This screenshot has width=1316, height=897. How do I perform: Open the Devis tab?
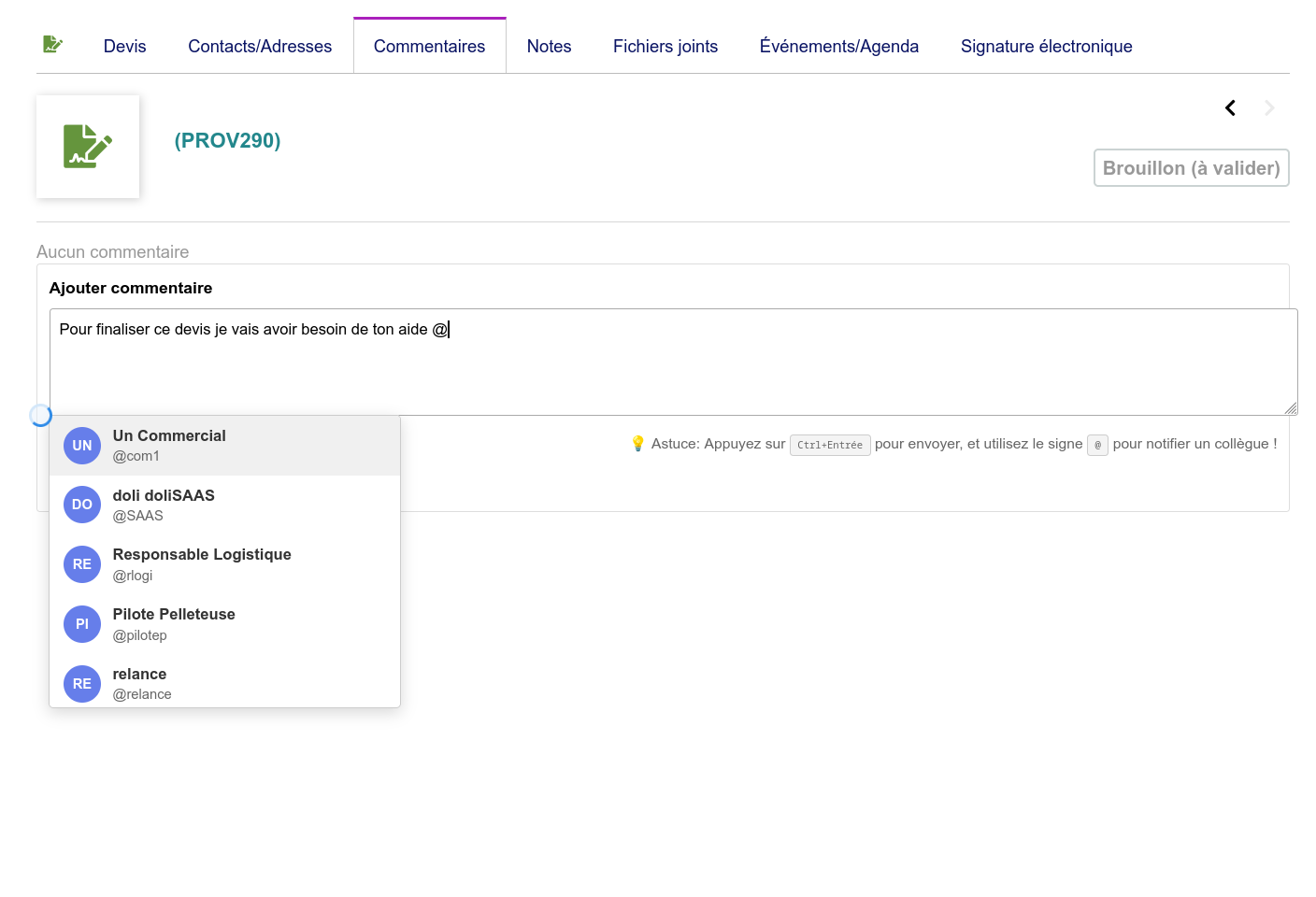tap(124, 47)
